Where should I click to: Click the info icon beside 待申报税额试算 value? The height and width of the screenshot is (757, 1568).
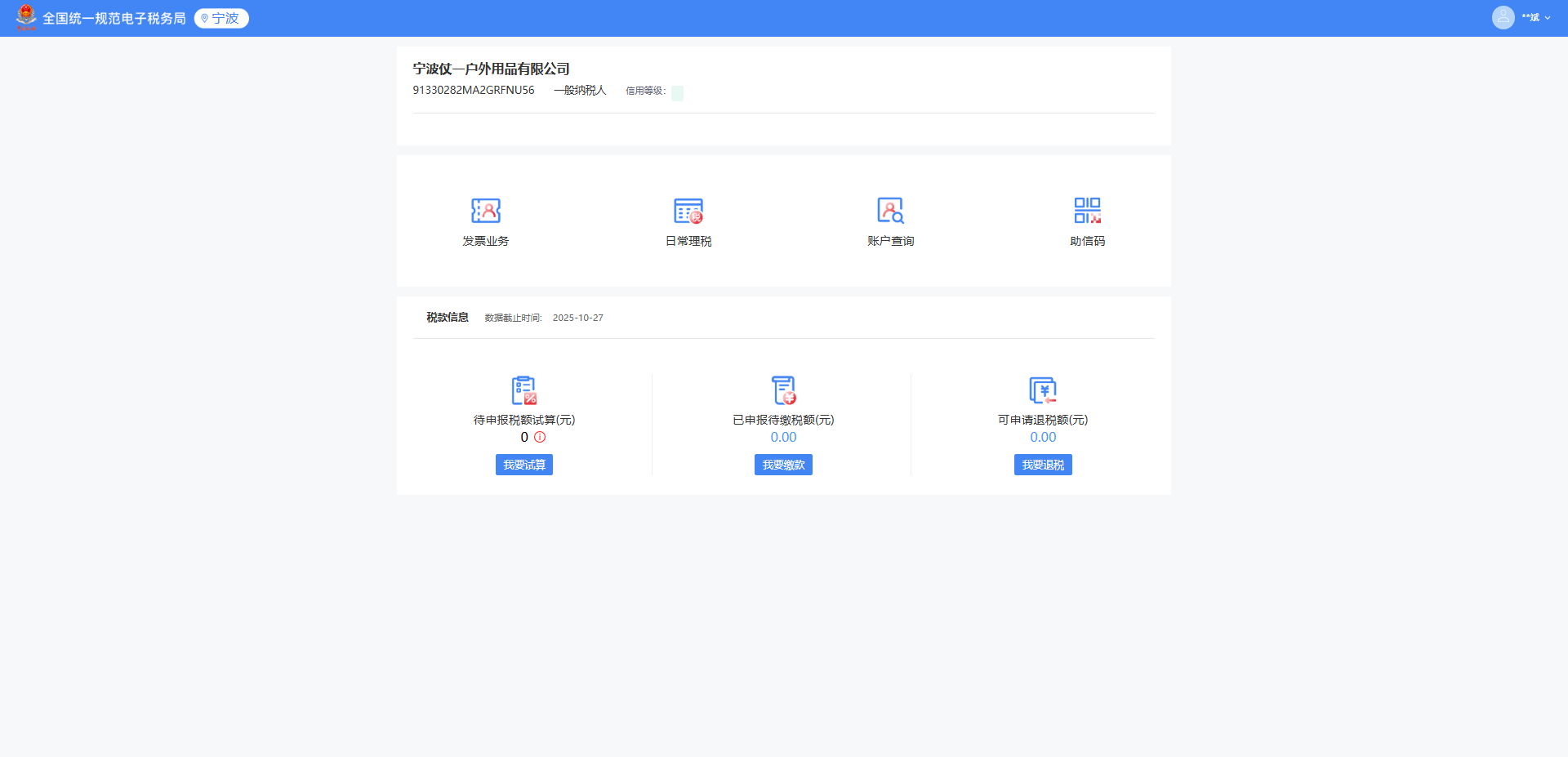[540, 437]
